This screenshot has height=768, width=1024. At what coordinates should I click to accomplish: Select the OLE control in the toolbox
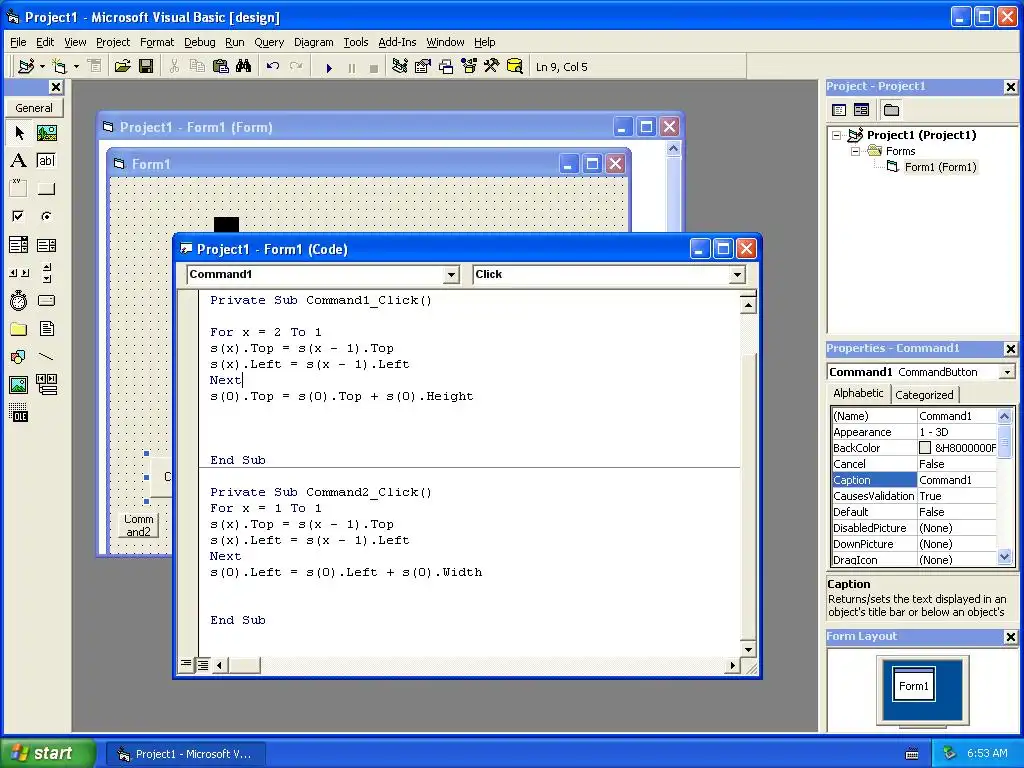(19, 413)
